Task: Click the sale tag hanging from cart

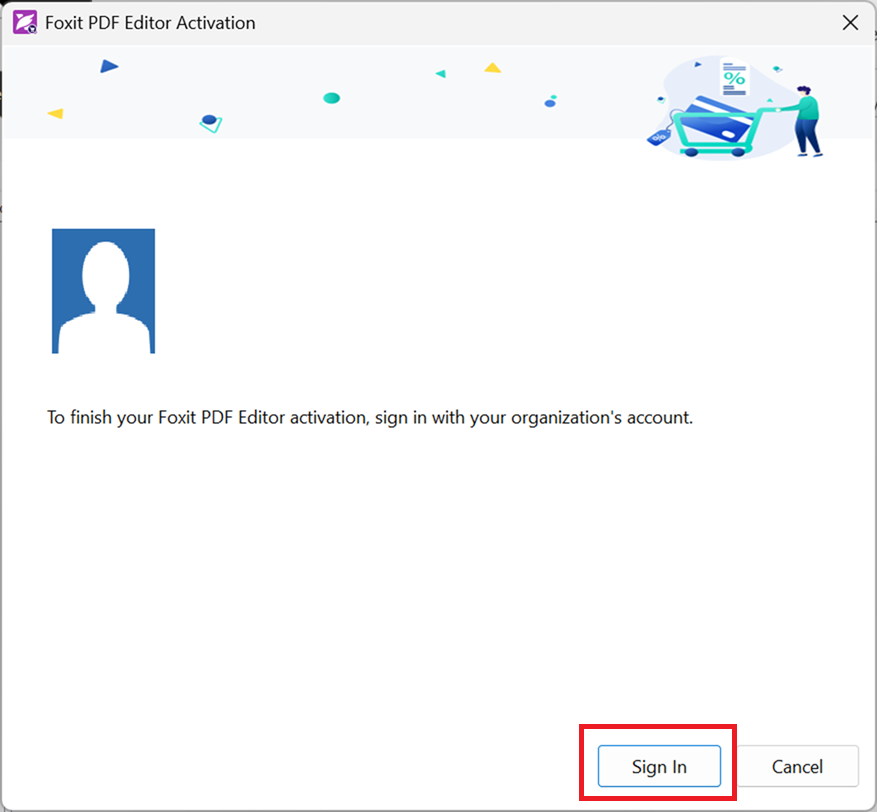Action: 658,138
